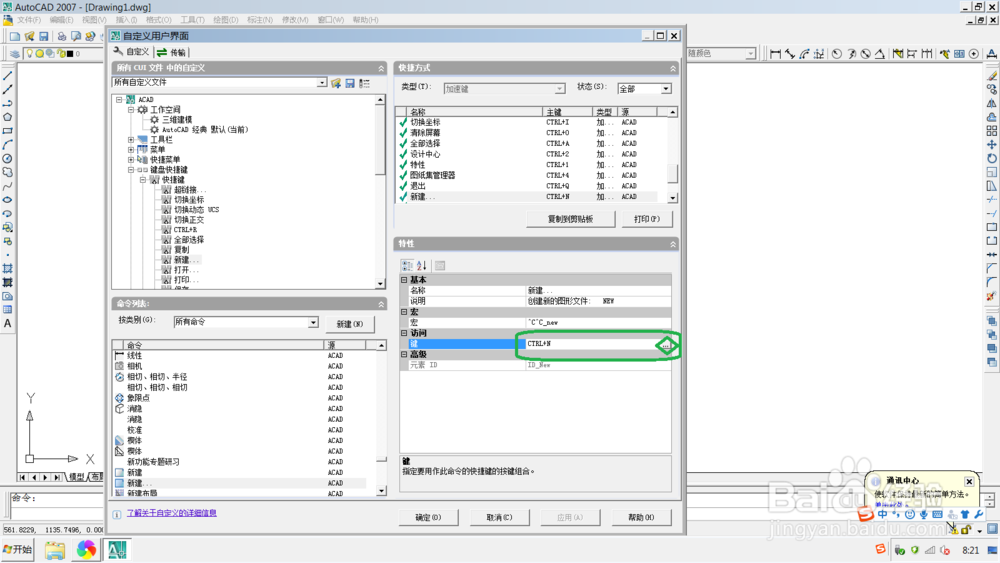Collapse the 高级 property group
Viewport: 1000px width, 563px height.
tap(404, 354)
